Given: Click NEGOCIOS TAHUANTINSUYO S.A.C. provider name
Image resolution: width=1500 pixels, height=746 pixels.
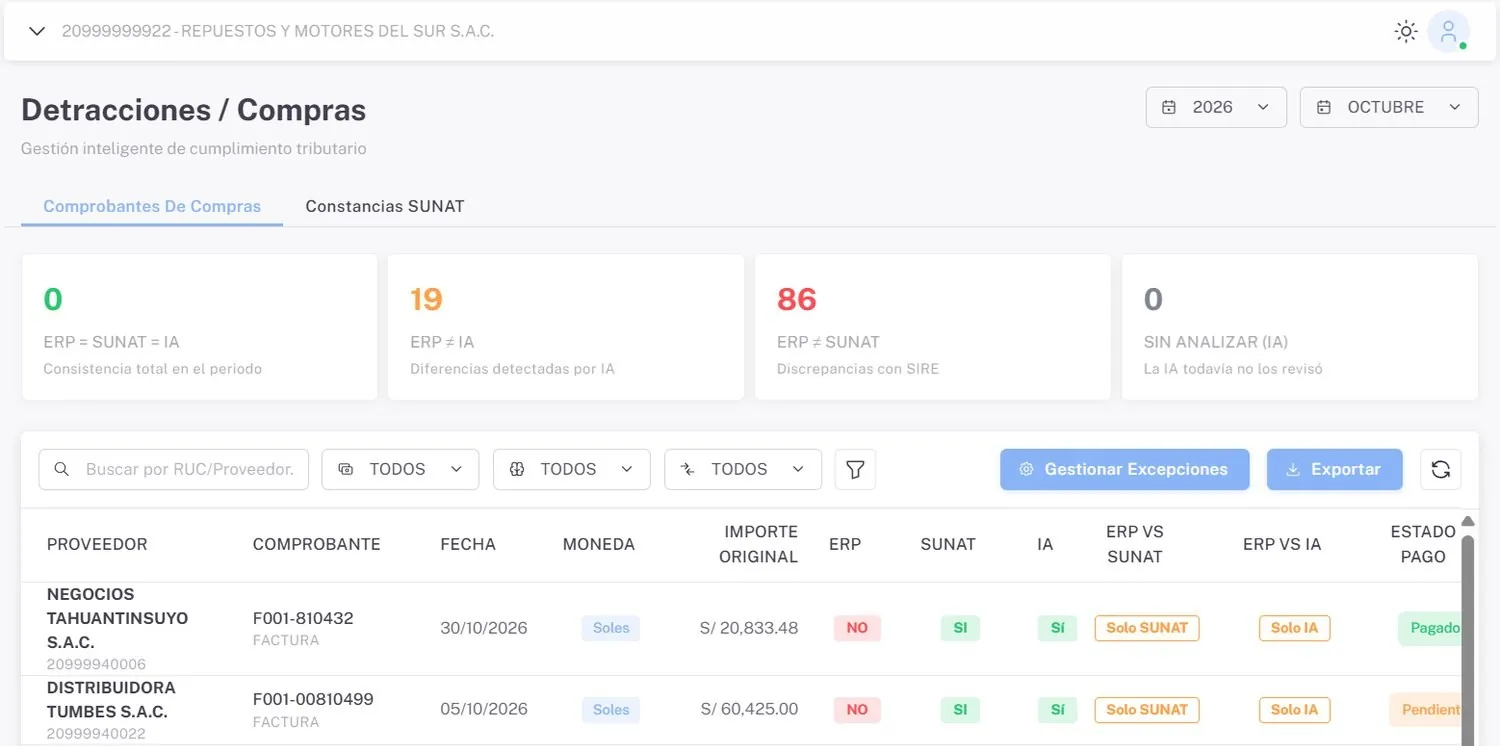Looking at the screenshot, I should tap(117, 618).
